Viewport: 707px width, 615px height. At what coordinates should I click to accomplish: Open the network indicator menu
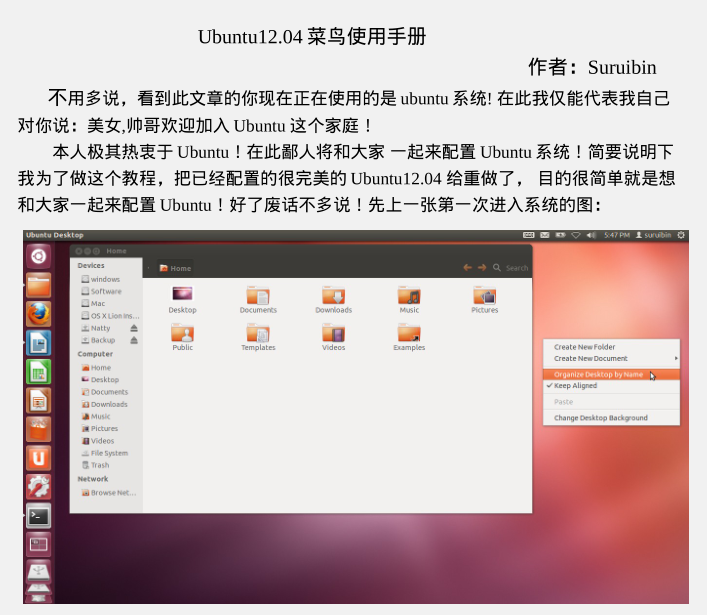[x=576, y=235]
